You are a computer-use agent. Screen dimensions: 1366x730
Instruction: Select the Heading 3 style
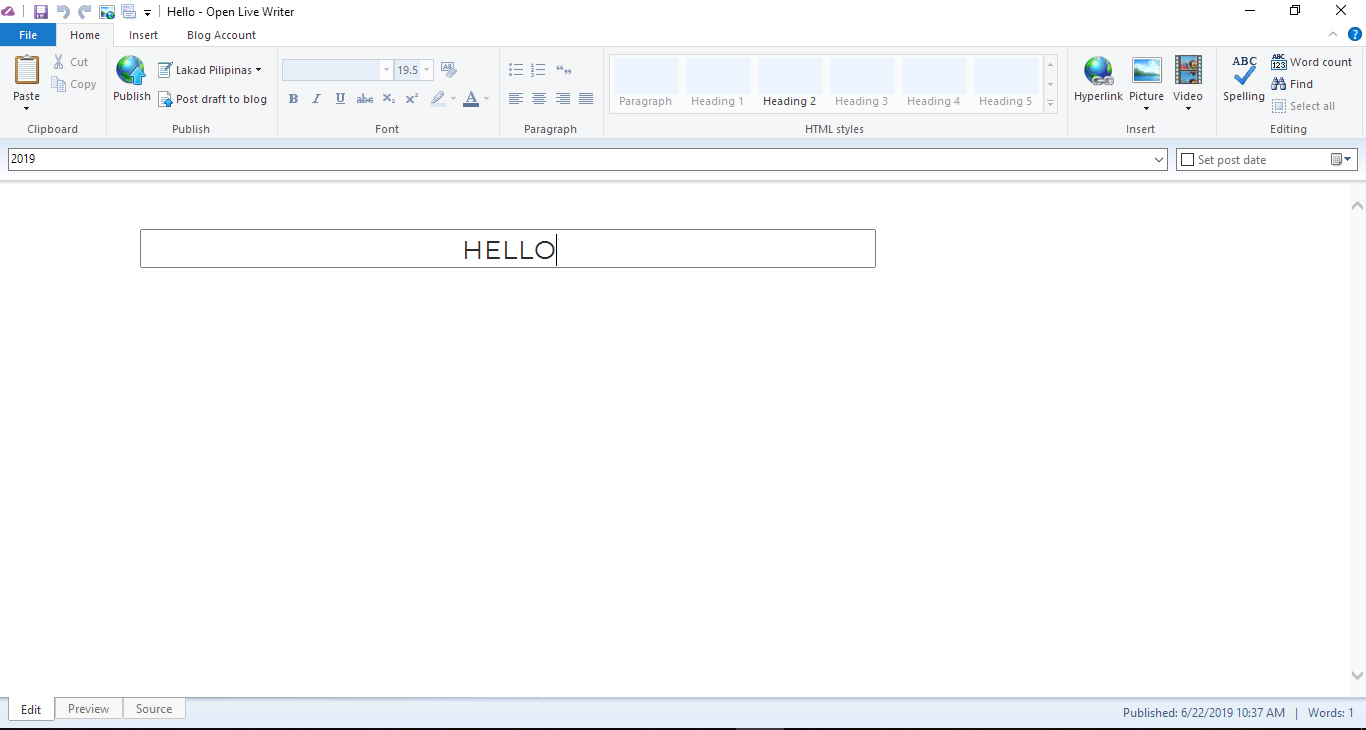click(862, 83)
